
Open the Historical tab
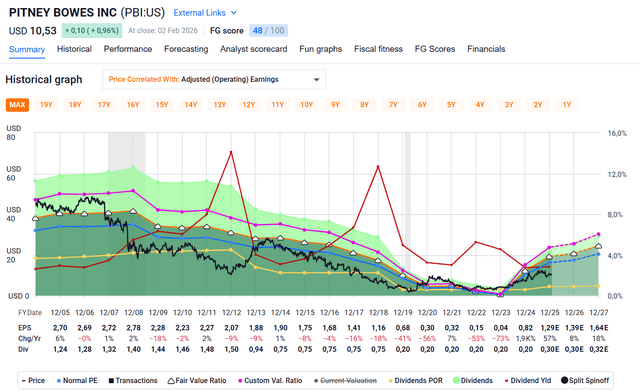74,49
